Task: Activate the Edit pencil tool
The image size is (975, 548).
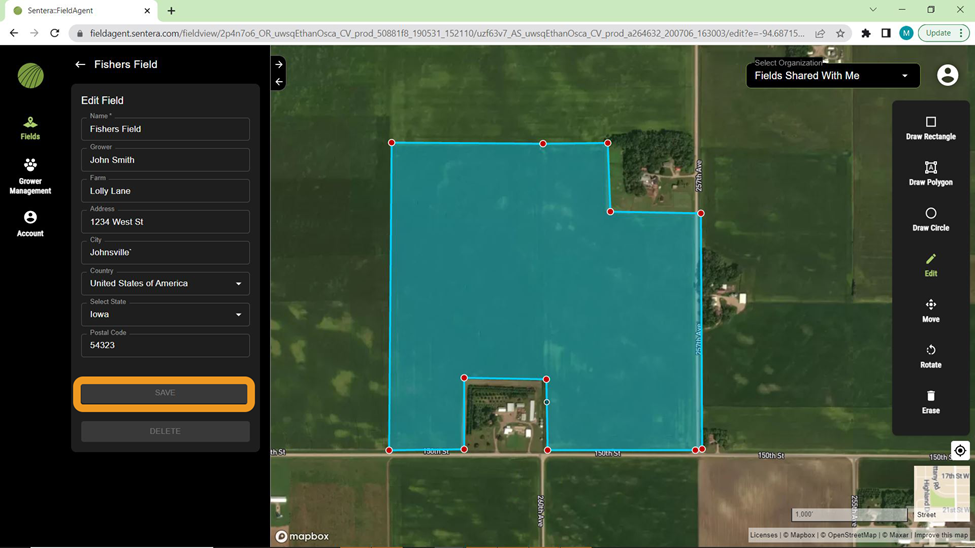Action: pos(930,264)
